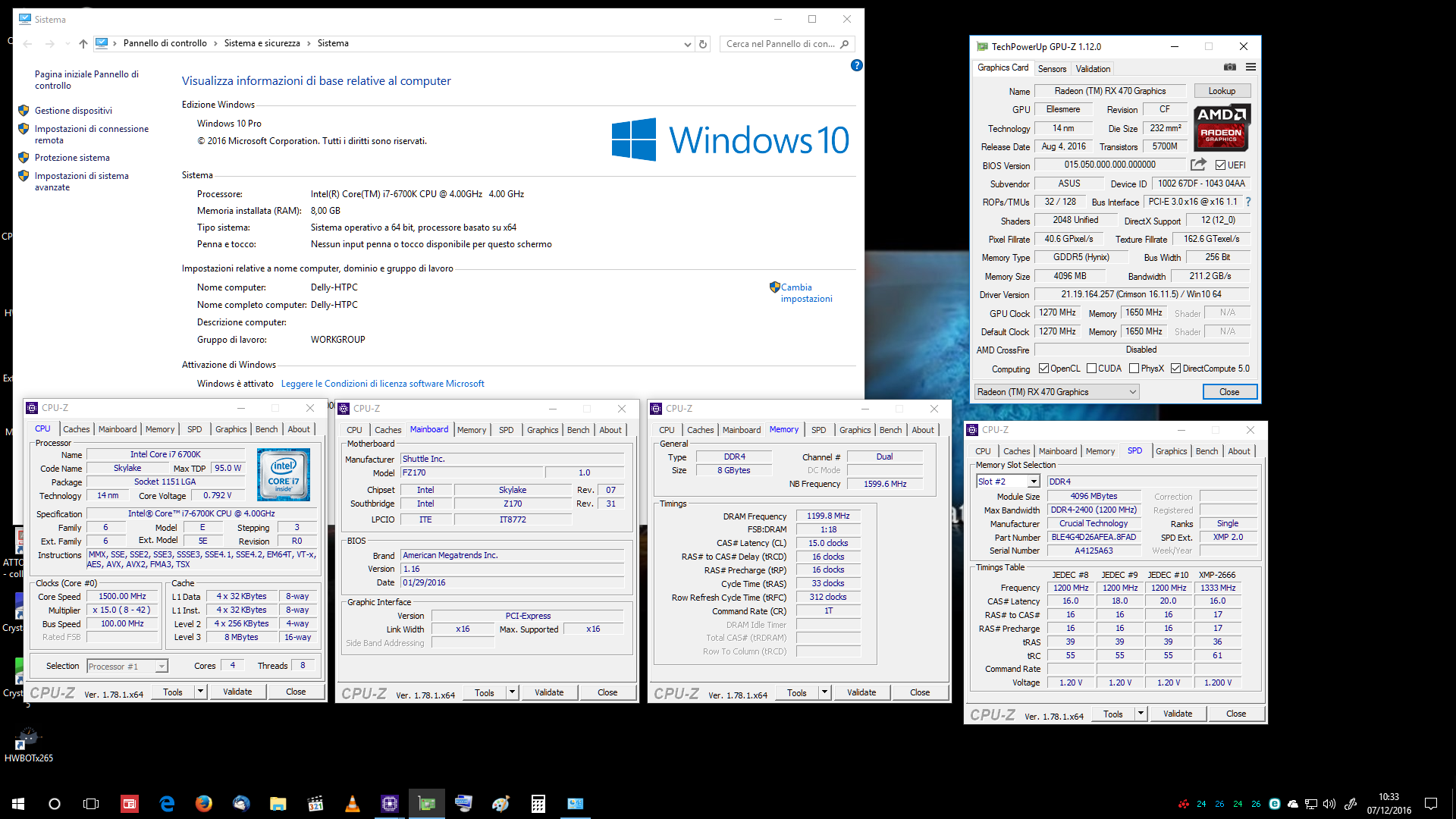Switch to GPU-Z via its taskbar icon
The image size is (1456, 819).
(x=427, y=804)
